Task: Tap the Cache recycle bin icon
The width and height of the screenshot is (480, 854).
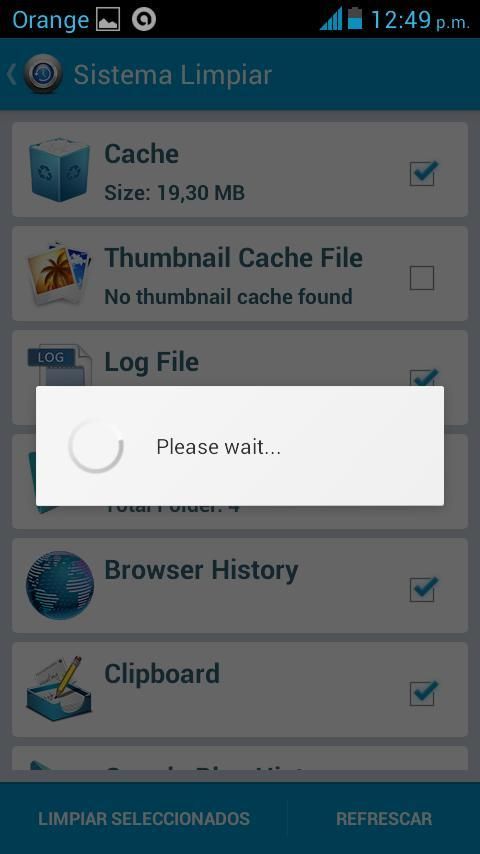Action: point(59,169)
